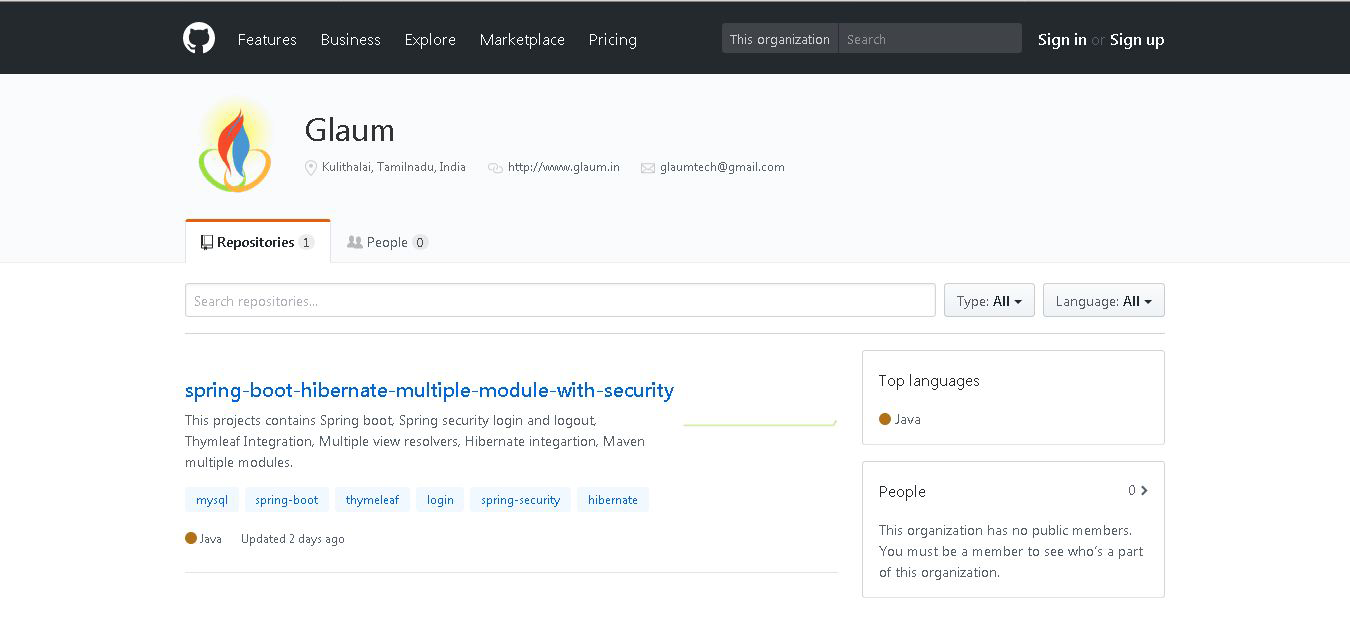
Task: Switch to the Repositories tab
Action: [258, 242]
